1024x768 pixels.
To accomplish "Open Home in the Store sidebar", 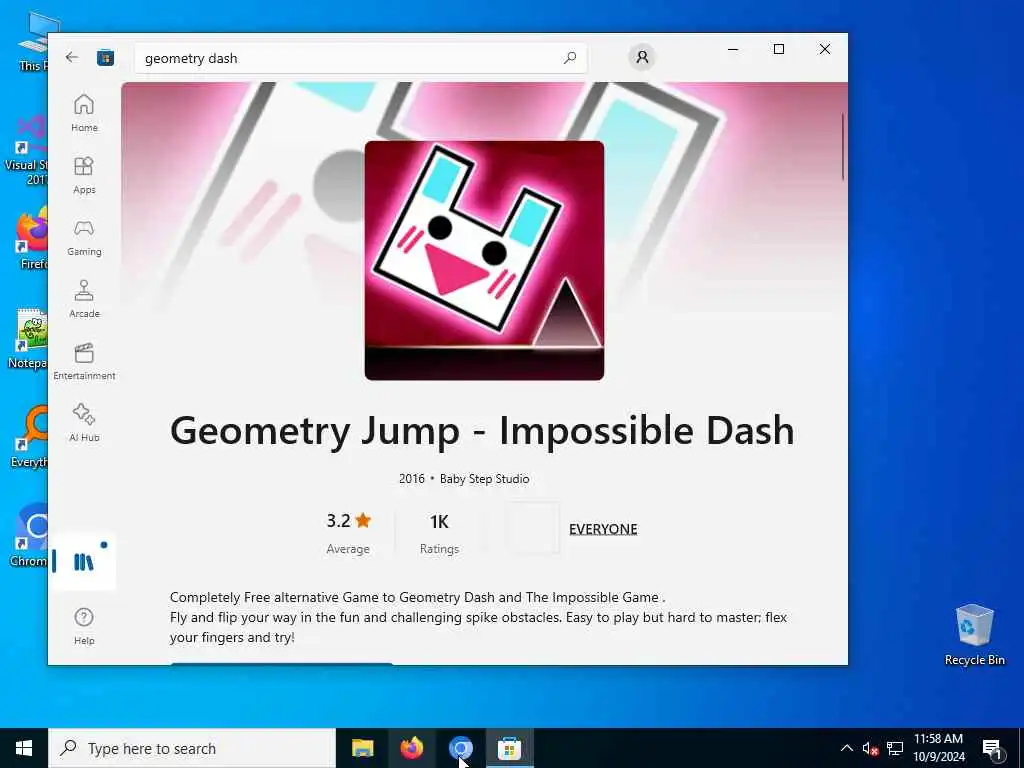I will click(84, 112).
